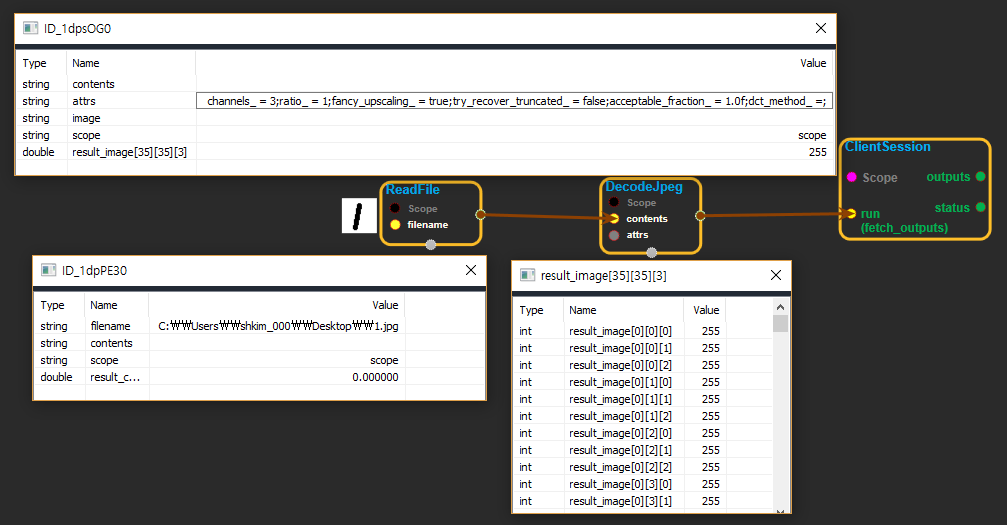Click the gray expand dot below ReadFile
The height and width of the screenshot is (525, 1007).
[430, 245]
